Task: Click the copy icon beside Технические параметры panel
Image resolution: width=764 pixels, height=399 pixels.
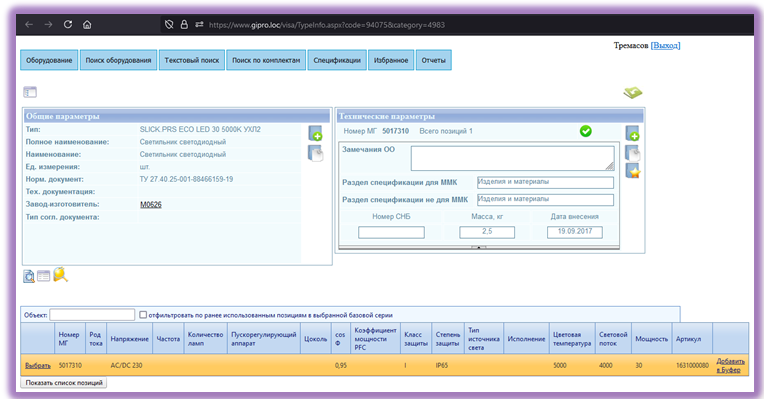Action: (632, 153)
